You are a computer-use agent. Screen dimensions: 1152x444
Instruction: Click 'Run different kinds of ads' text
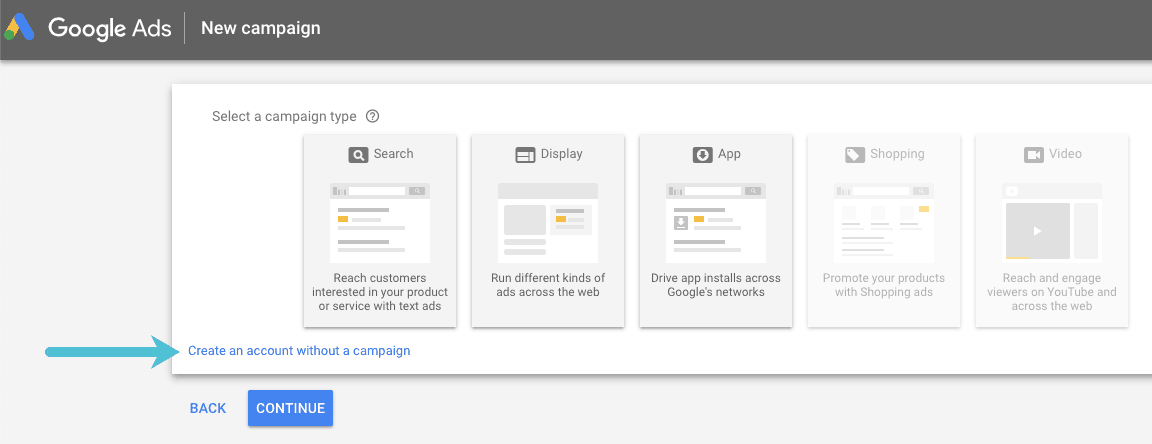point(548,285)
